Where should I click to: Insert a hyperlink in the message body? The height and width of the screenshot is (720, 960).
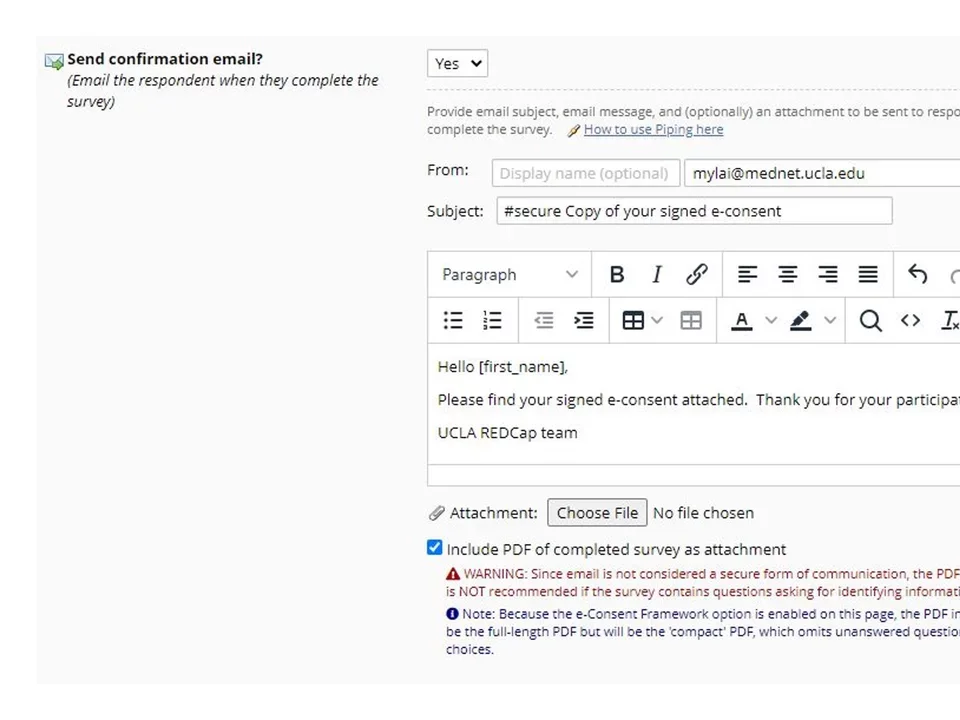click(x=697, y=274)
